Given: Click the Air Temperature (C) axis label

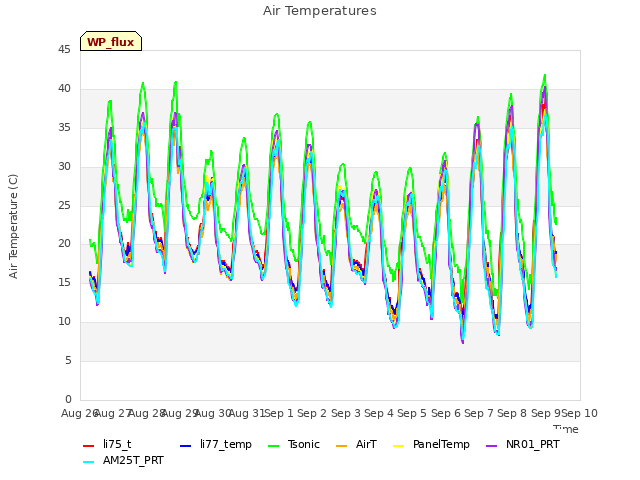Looking at the screenshot, I should point(13,226).
